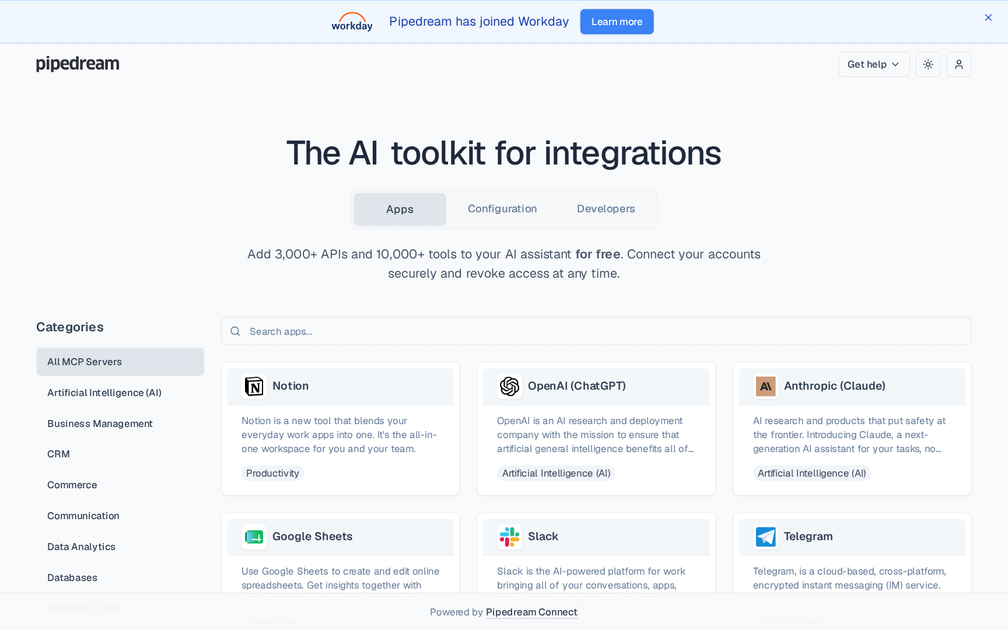Switch to the Configuration tab
This screenshot has width=1008, height=630.
click(x=502, y=209)
